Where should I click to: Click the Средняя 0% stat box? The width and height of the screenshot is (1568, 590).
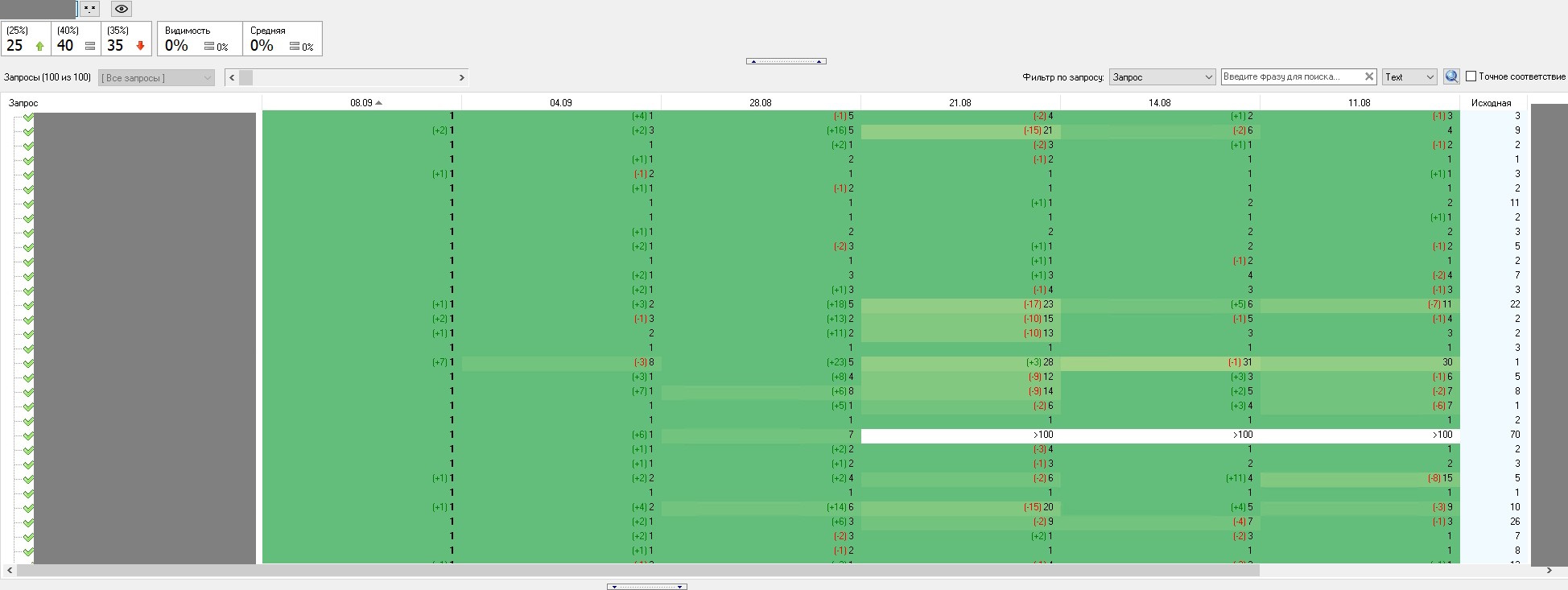tap(283, 39)
